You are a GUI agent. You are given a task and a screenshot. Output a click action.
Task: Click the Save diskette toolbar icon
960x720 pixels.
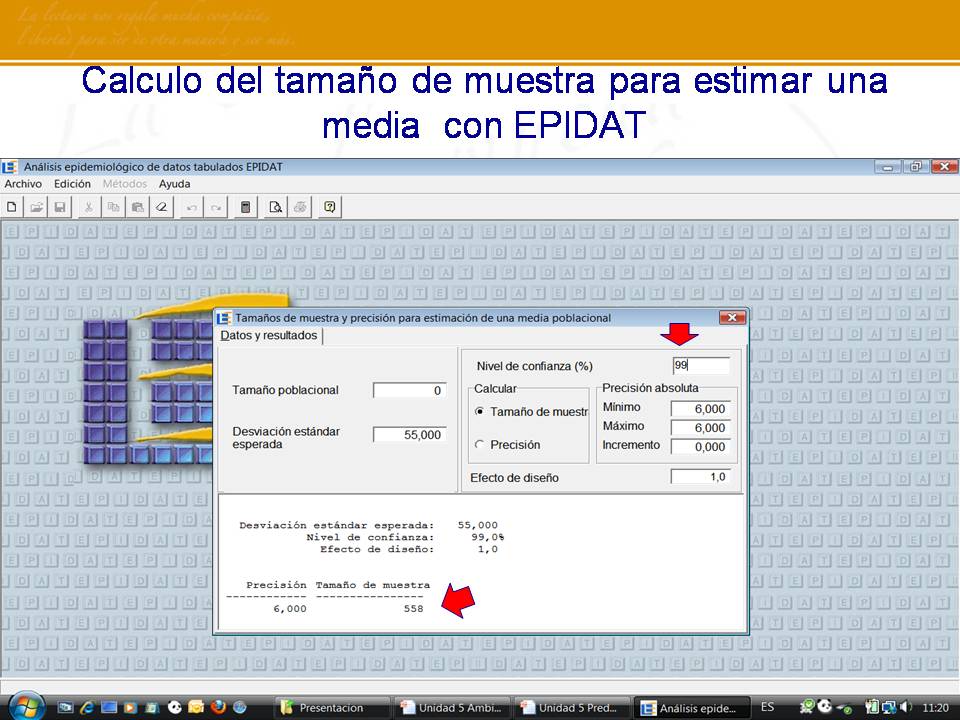point(60,207)
